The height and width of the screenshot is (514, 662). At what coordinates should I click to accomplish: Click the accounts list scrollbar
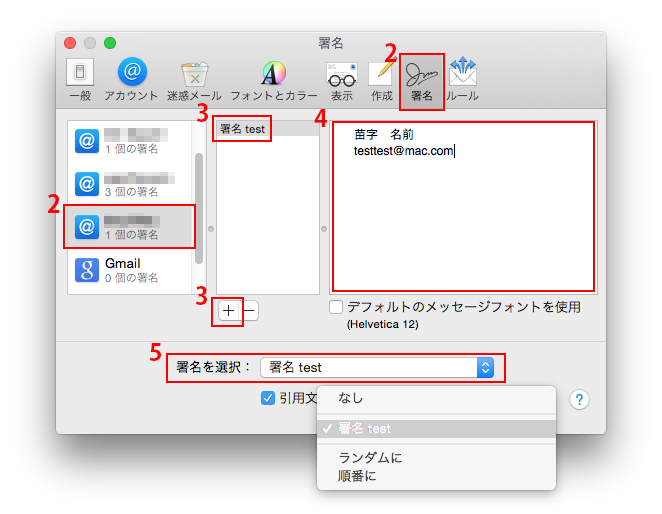pos(199,208)
